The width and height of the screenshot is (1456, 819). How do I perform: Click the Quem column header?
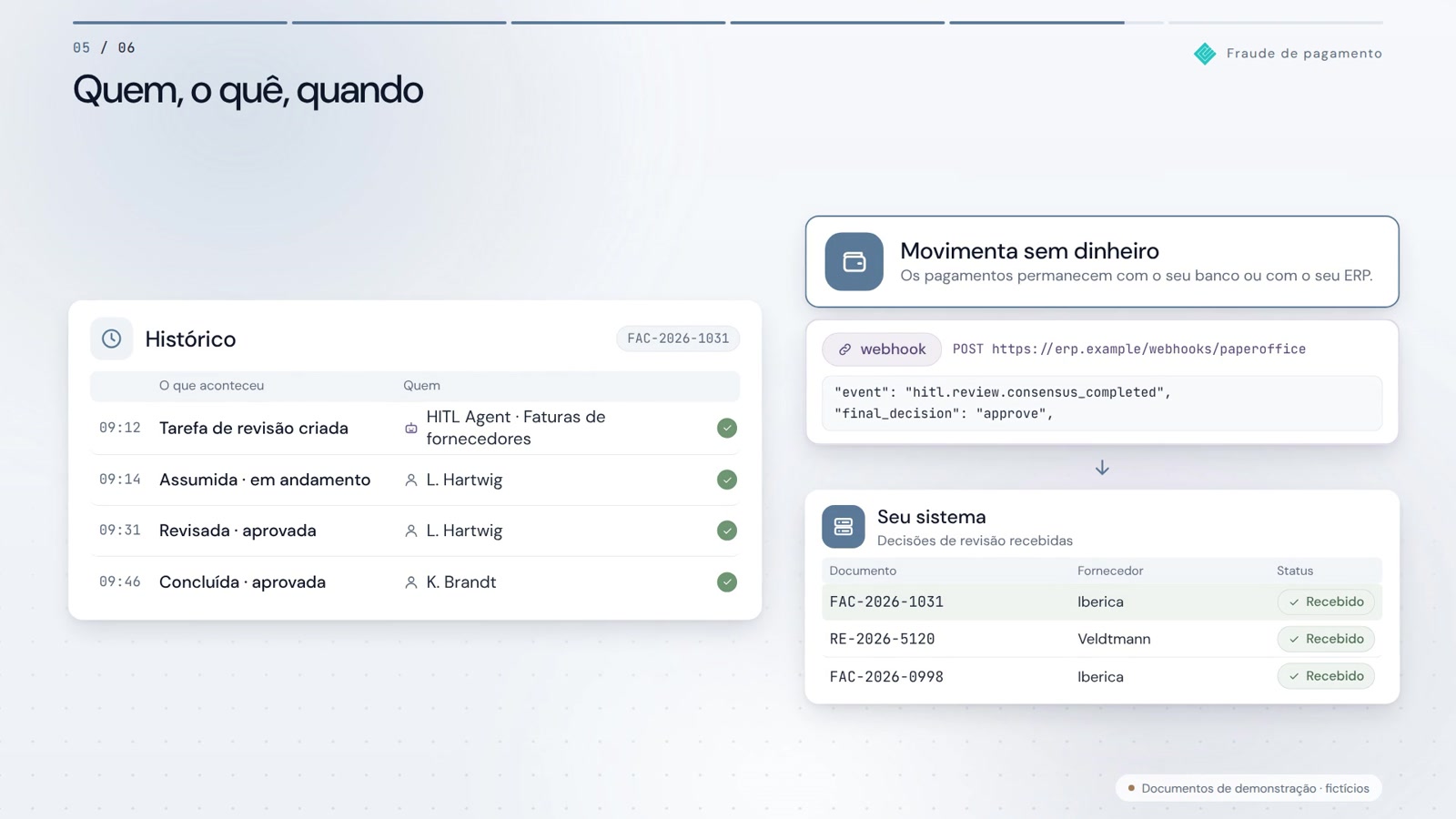pyautogui.click(x=421, y=386)
